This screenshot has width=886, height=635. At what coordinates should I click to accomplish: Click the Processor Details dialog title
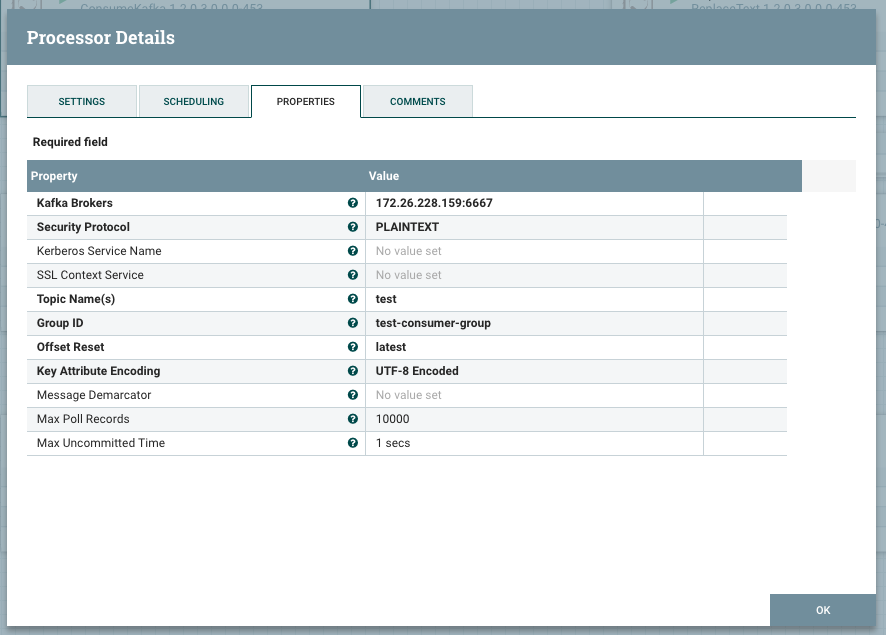click(x=101, y=37)
